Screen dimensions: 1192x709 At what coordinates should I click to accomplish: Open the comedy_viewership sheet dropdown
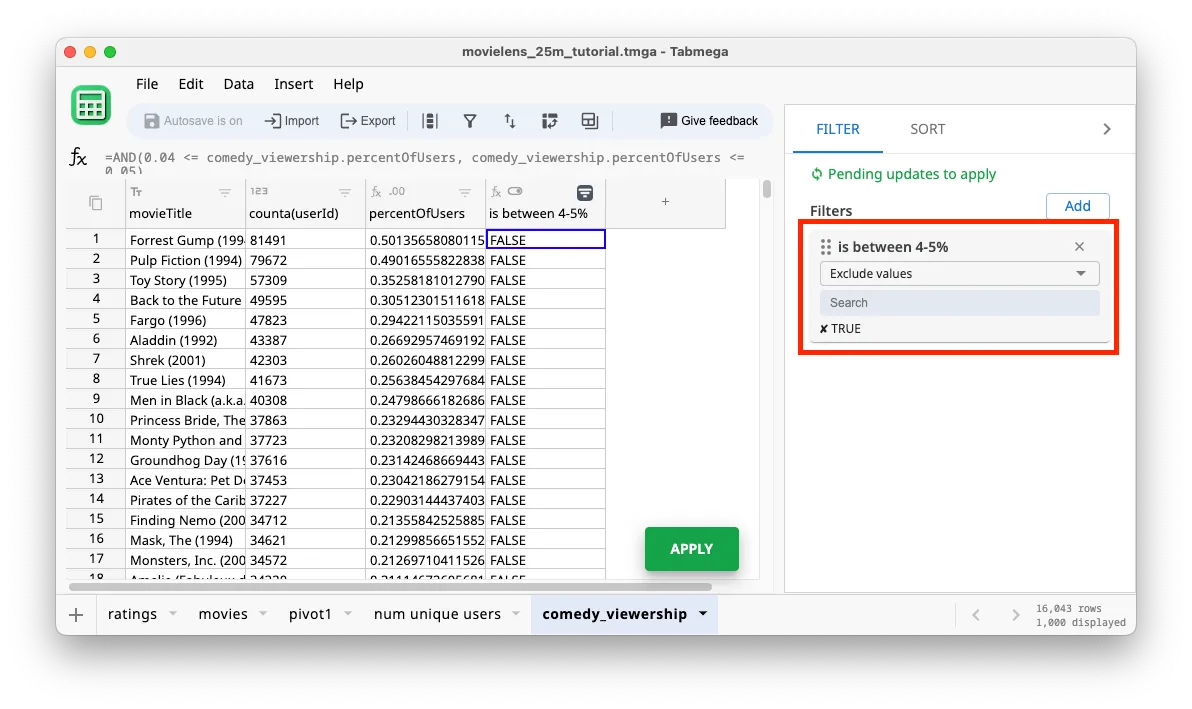point(703,614)
